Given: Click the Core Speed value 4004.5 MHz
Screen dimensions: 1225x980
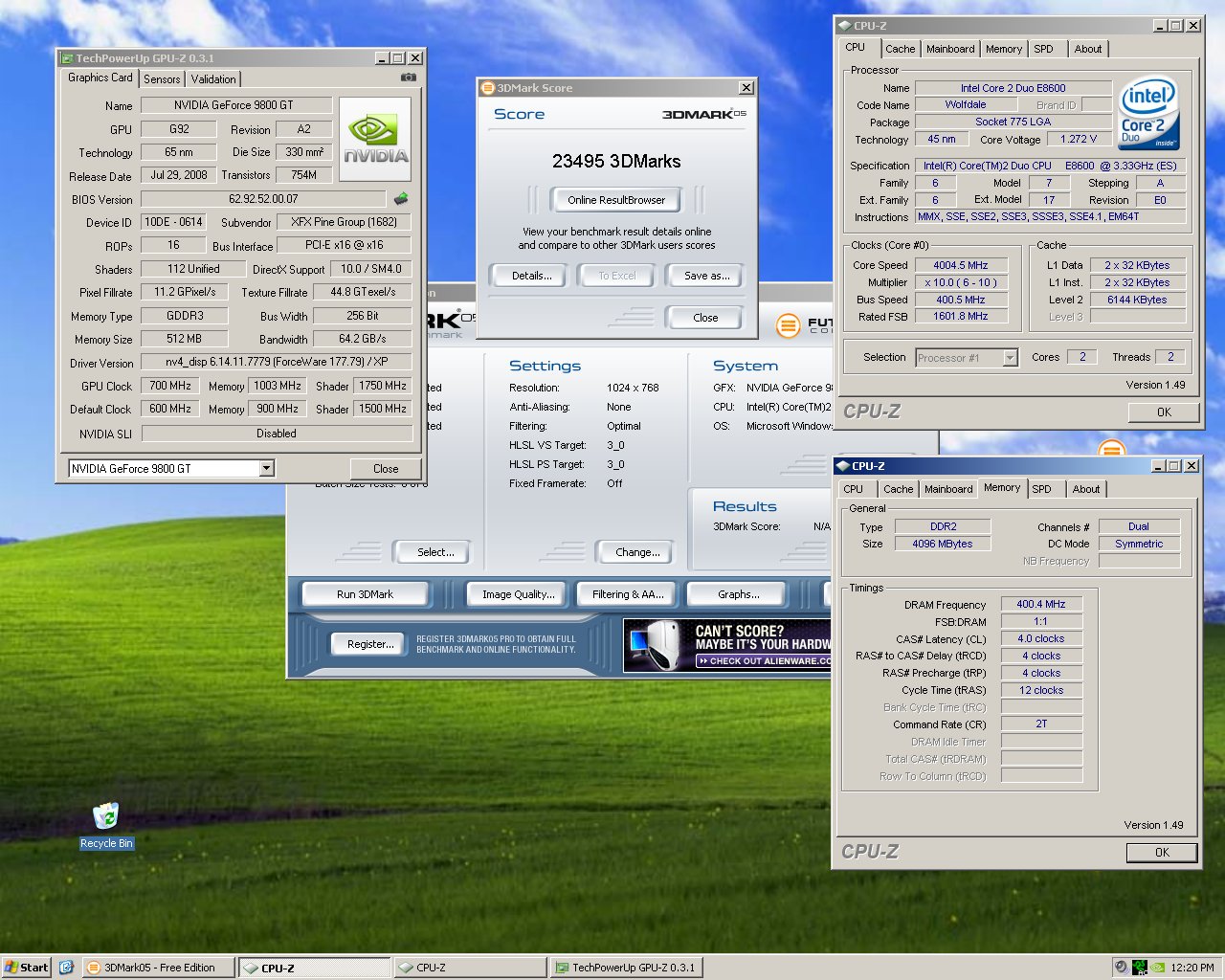Looking at the screenshot, I should [960, 265].
